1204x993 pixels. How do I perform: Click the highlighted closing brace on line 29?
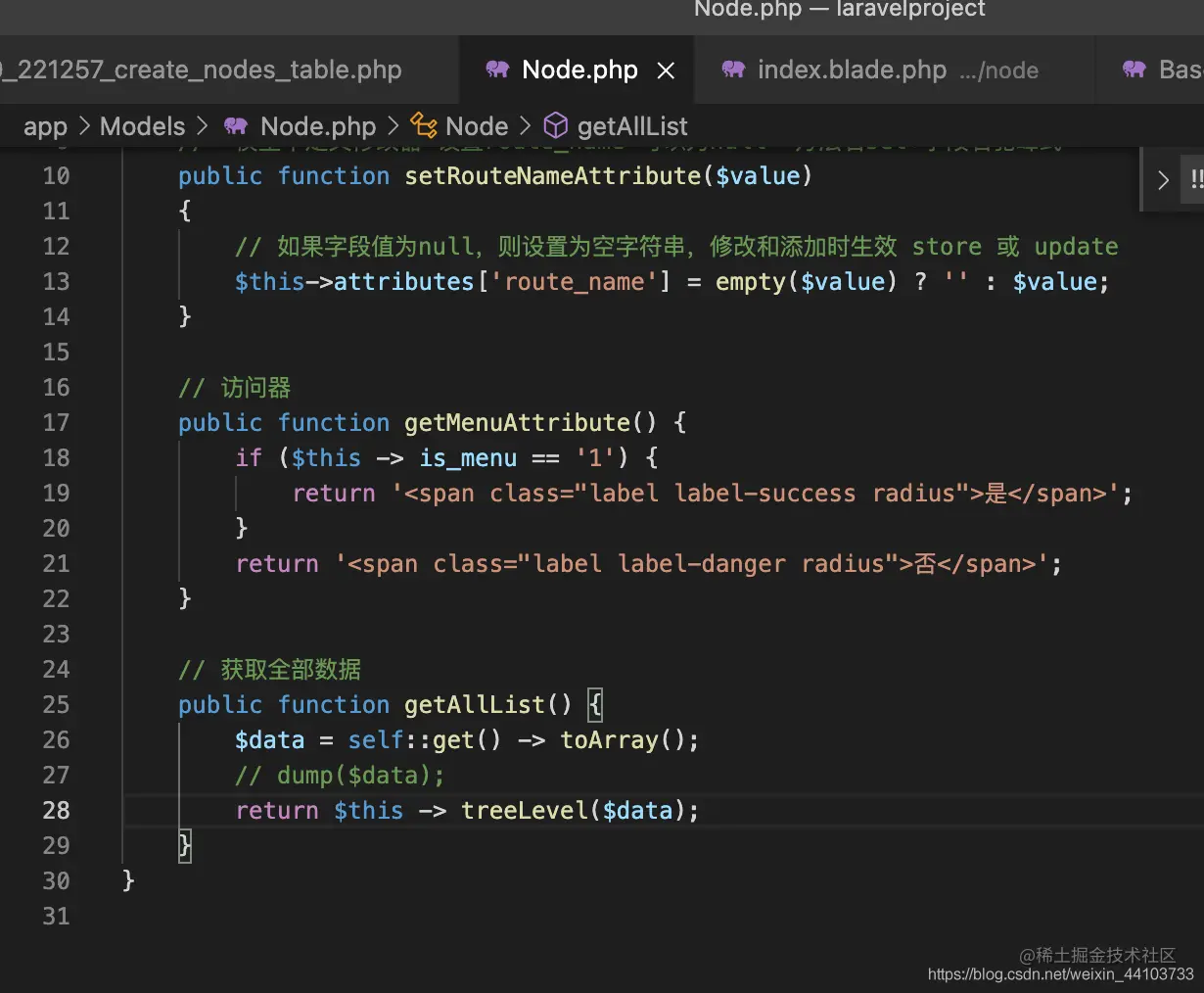tap(184, 845)
